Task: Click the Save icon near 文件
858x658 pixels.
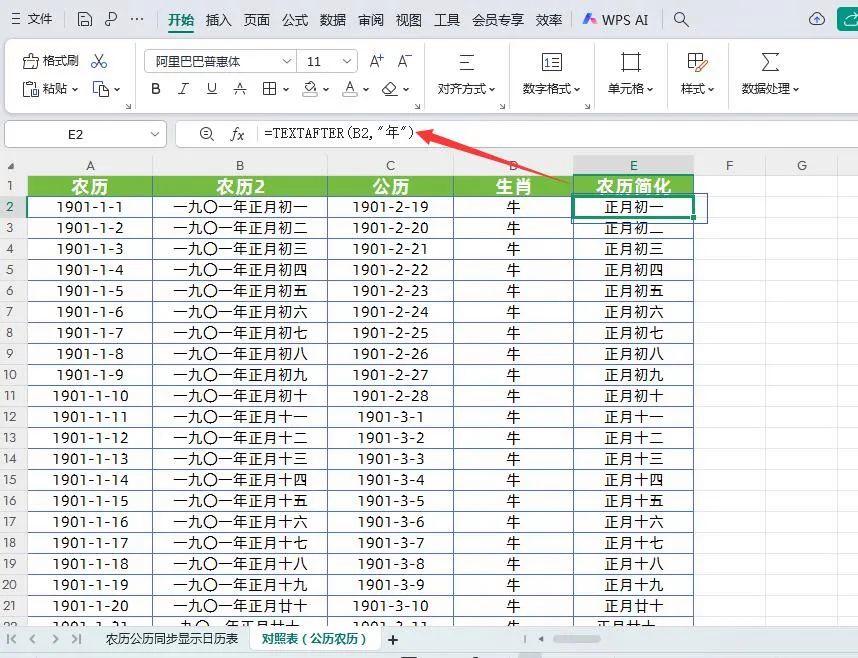Action: (84, 18)
